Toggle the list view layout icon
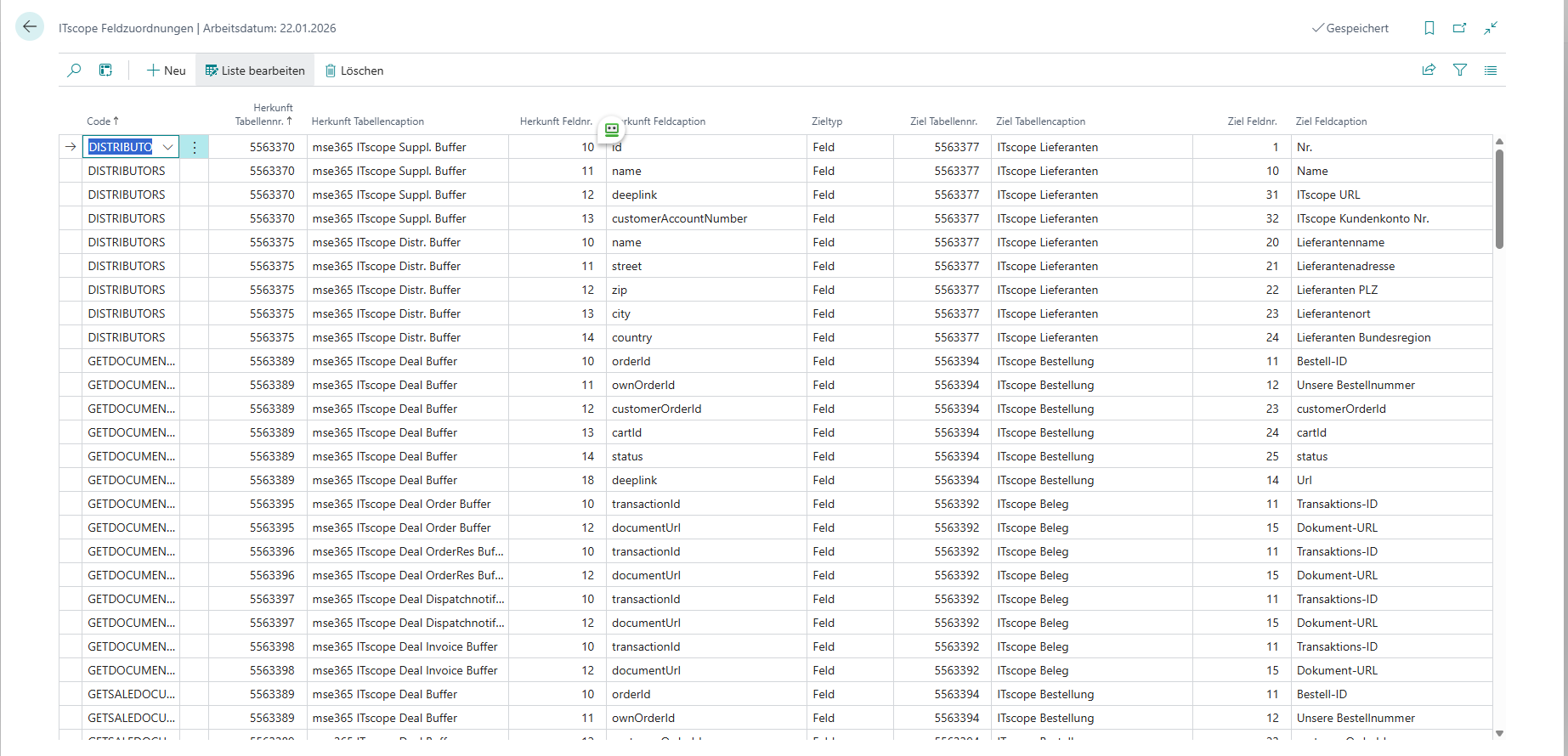 coord(1491,71)
